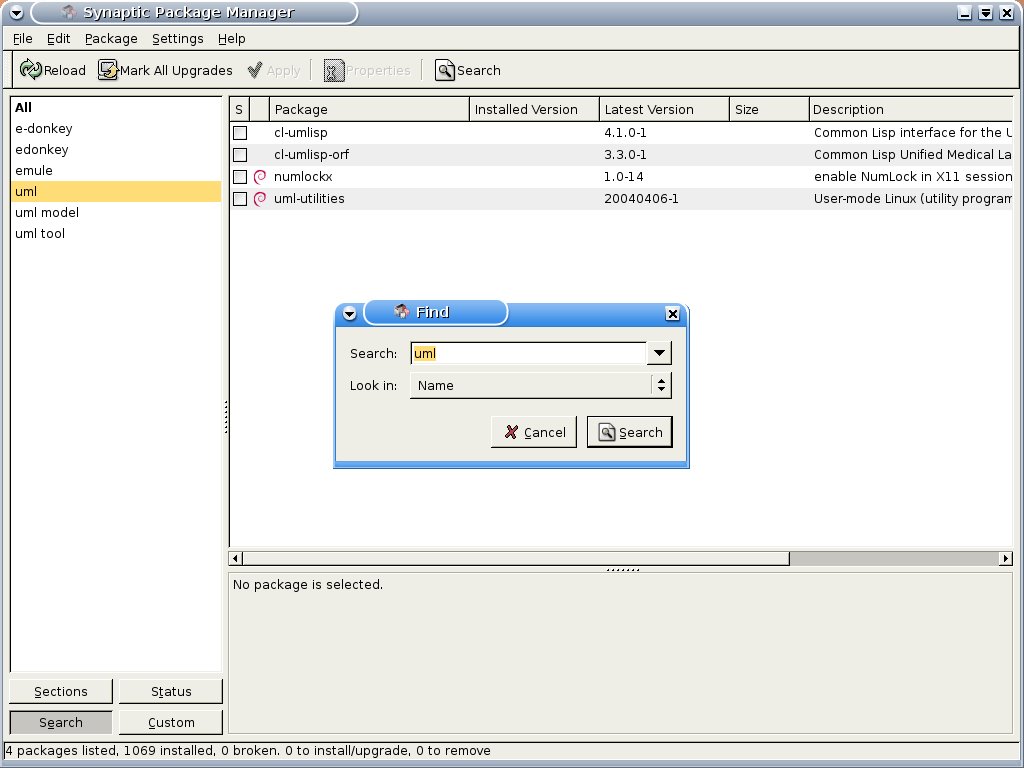Screen dimensions: 1024x768
Task: Click description 'enable NumLock in X11 session'
Action: [x=913, y=176]
